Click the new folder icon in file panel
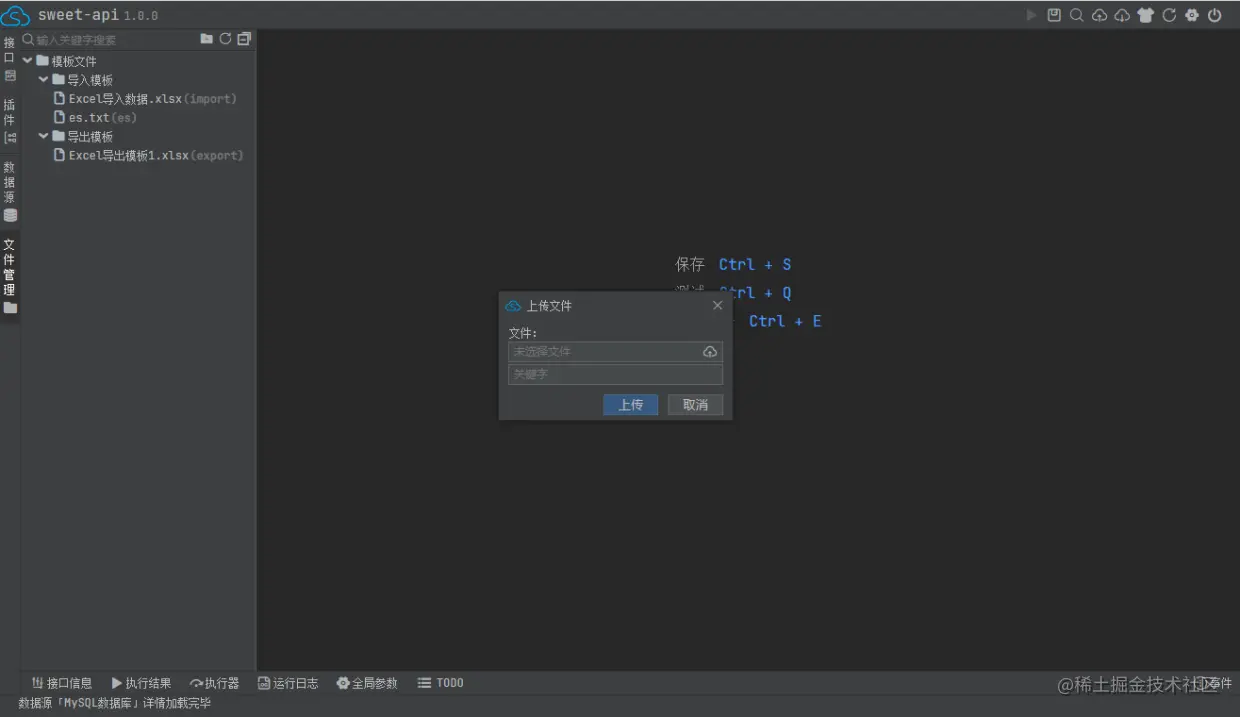1240x717 pixels. click(x=206, y=39)
